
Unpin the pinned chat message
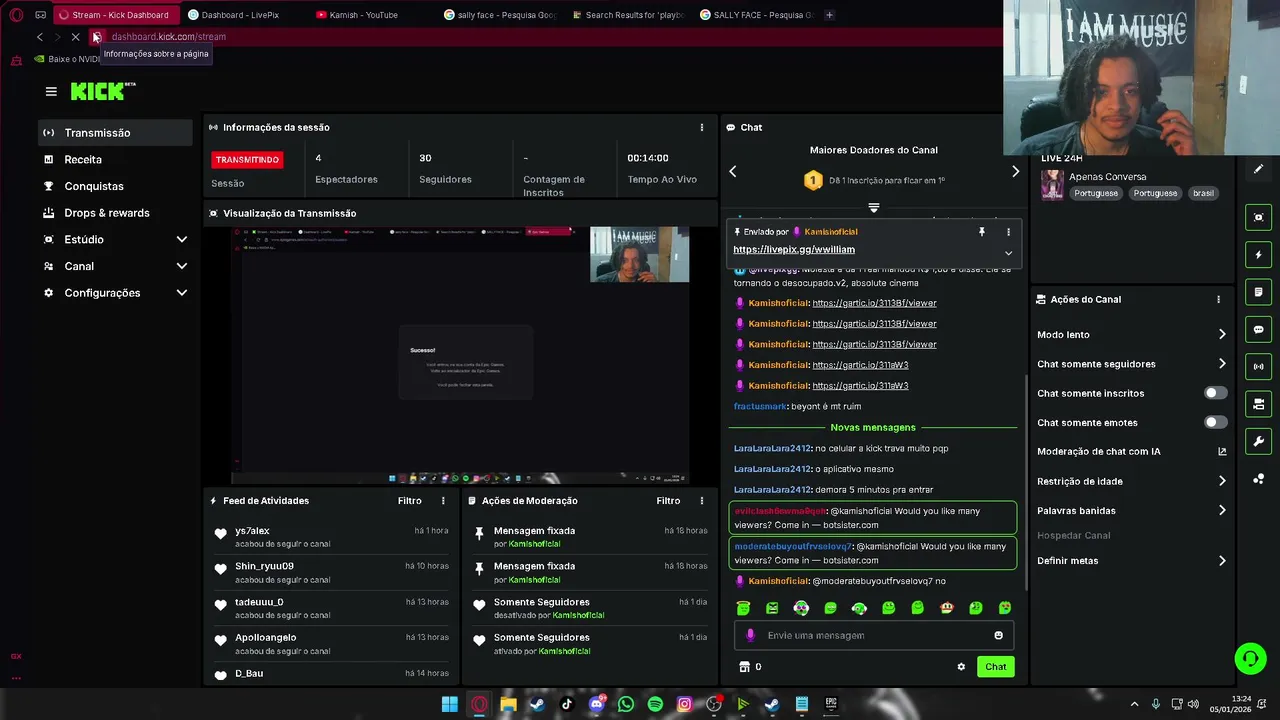click(x=982, y=232)
